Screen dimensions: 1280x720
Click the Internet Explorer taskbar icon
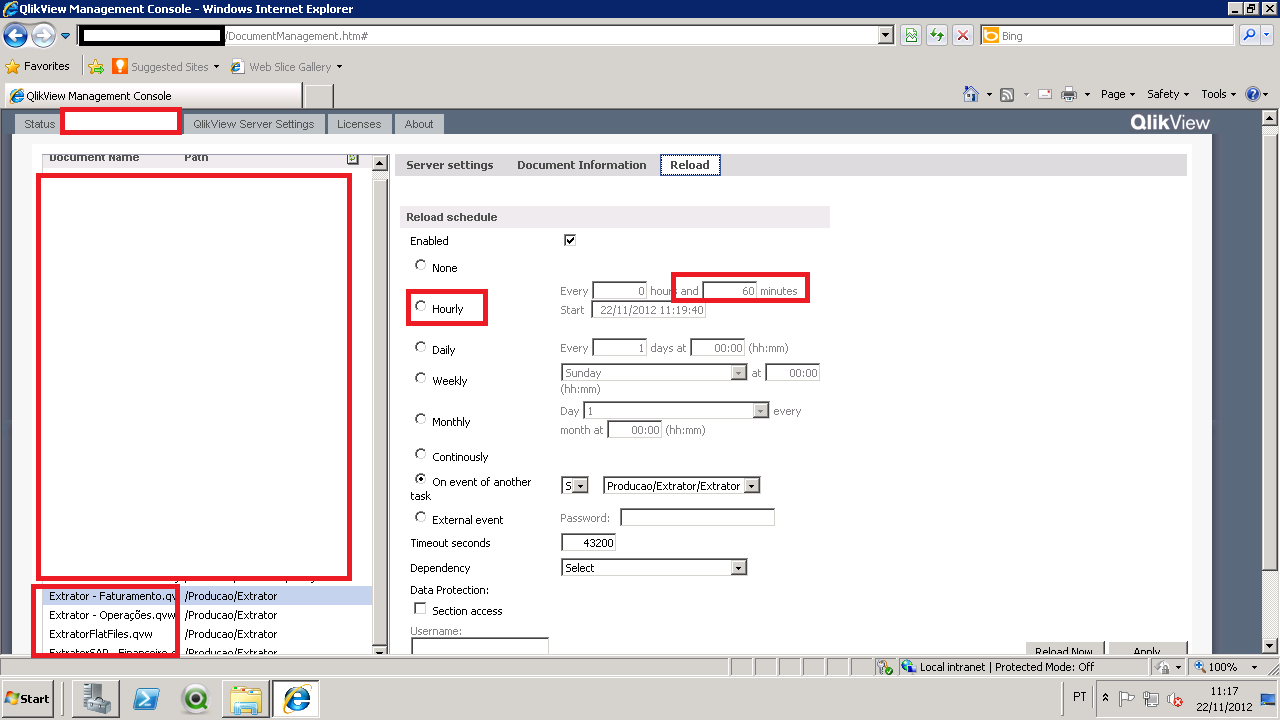(x=296, y=699)
